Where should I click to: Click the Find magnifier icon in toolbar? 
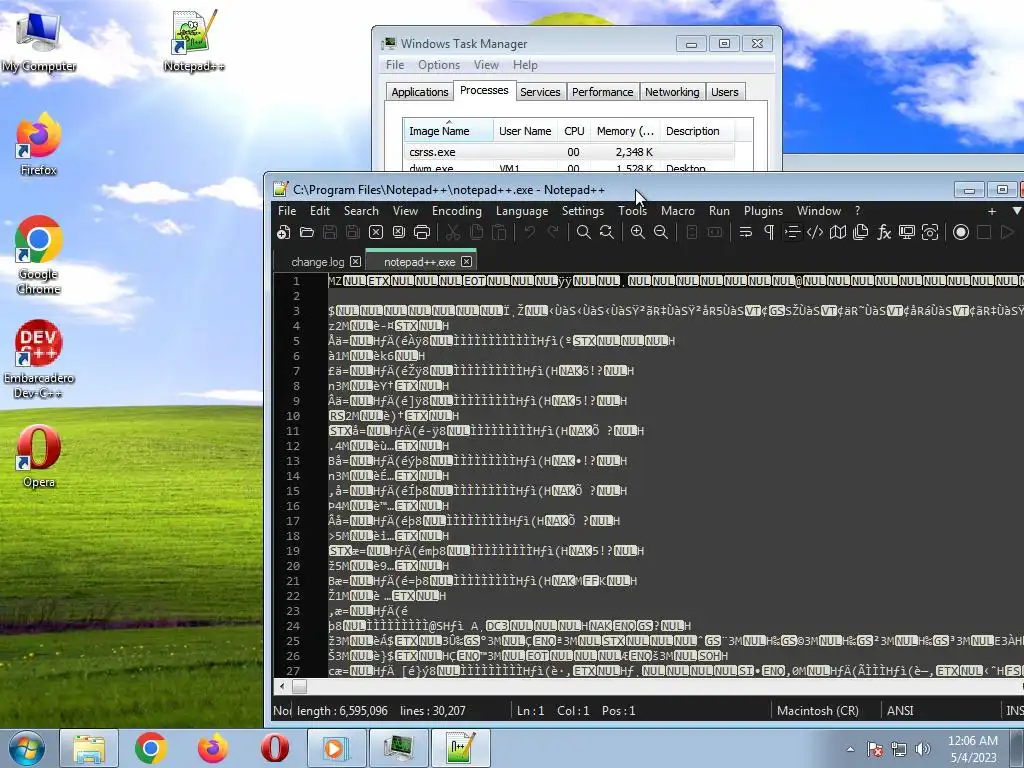click(x=583, y=232)
